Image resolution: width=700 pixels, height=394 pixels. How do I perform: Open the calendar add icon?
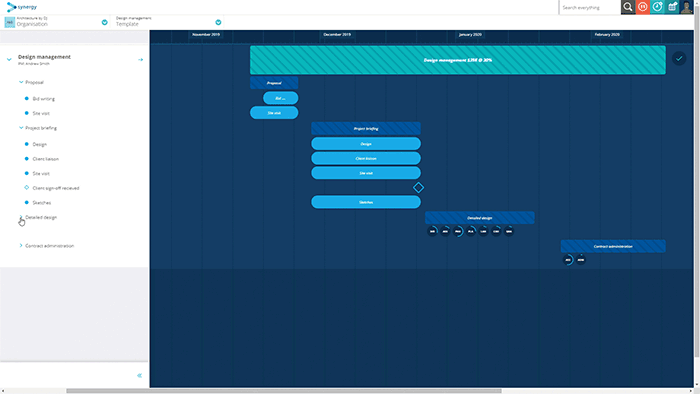(x=672, y=7)
